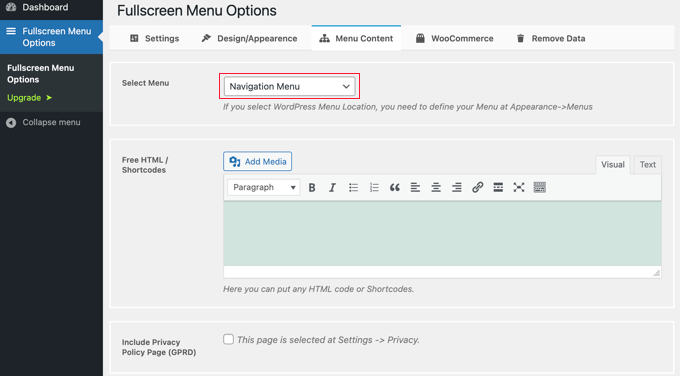Align text center
The height and width of the screenshot is (376, 680).
(x=436, y=187)
